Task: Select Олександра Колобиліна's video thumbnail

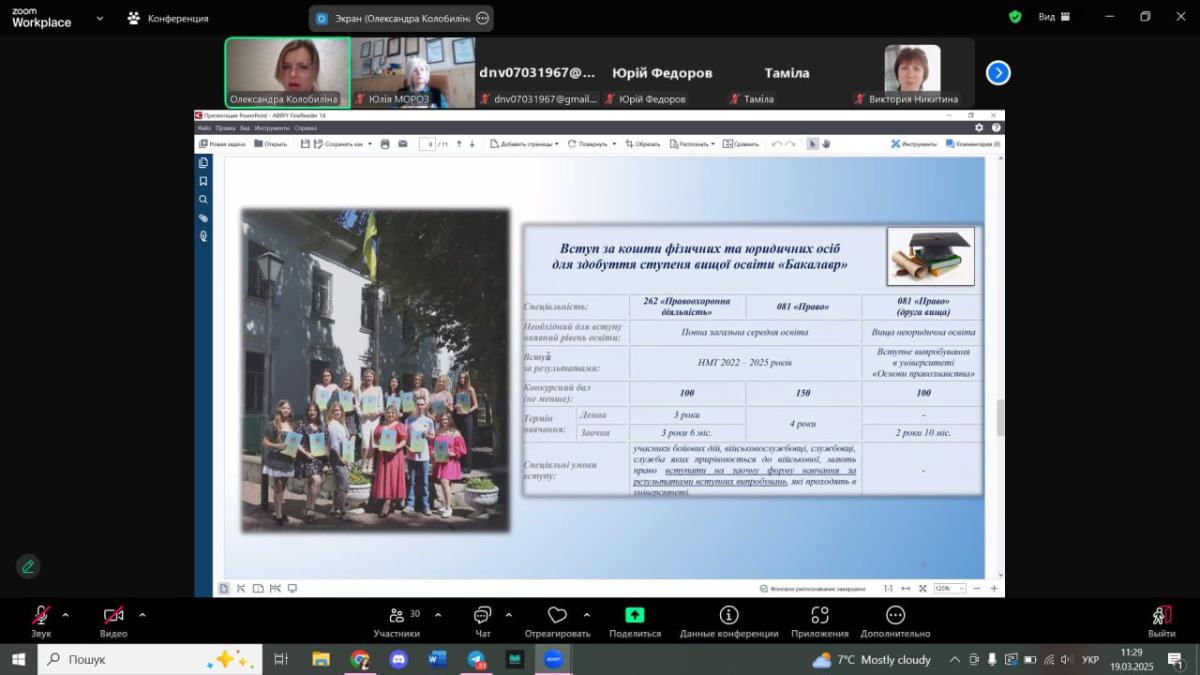Action: coord(287,70)
